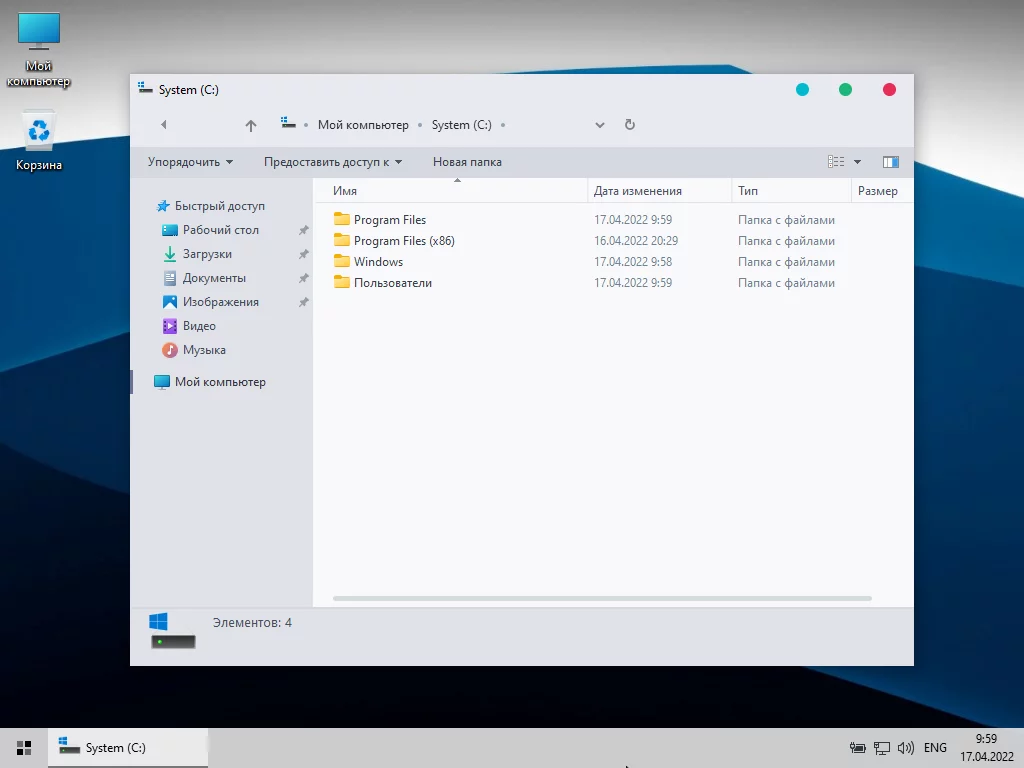
Task: Click the up one level arrow
Action: pyautogui.click(x=251, y=125)
